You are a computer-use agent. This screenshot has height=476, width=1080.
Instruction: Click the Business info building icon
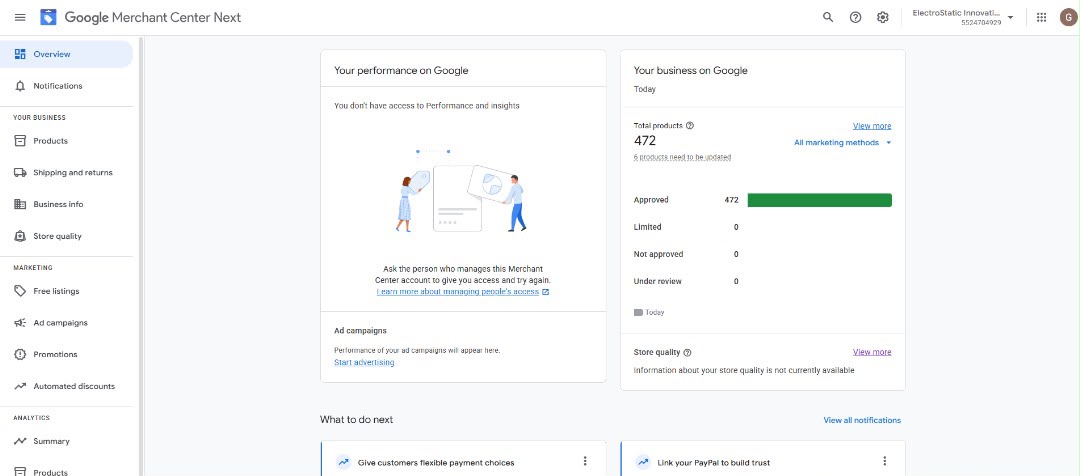pos(20,205)
